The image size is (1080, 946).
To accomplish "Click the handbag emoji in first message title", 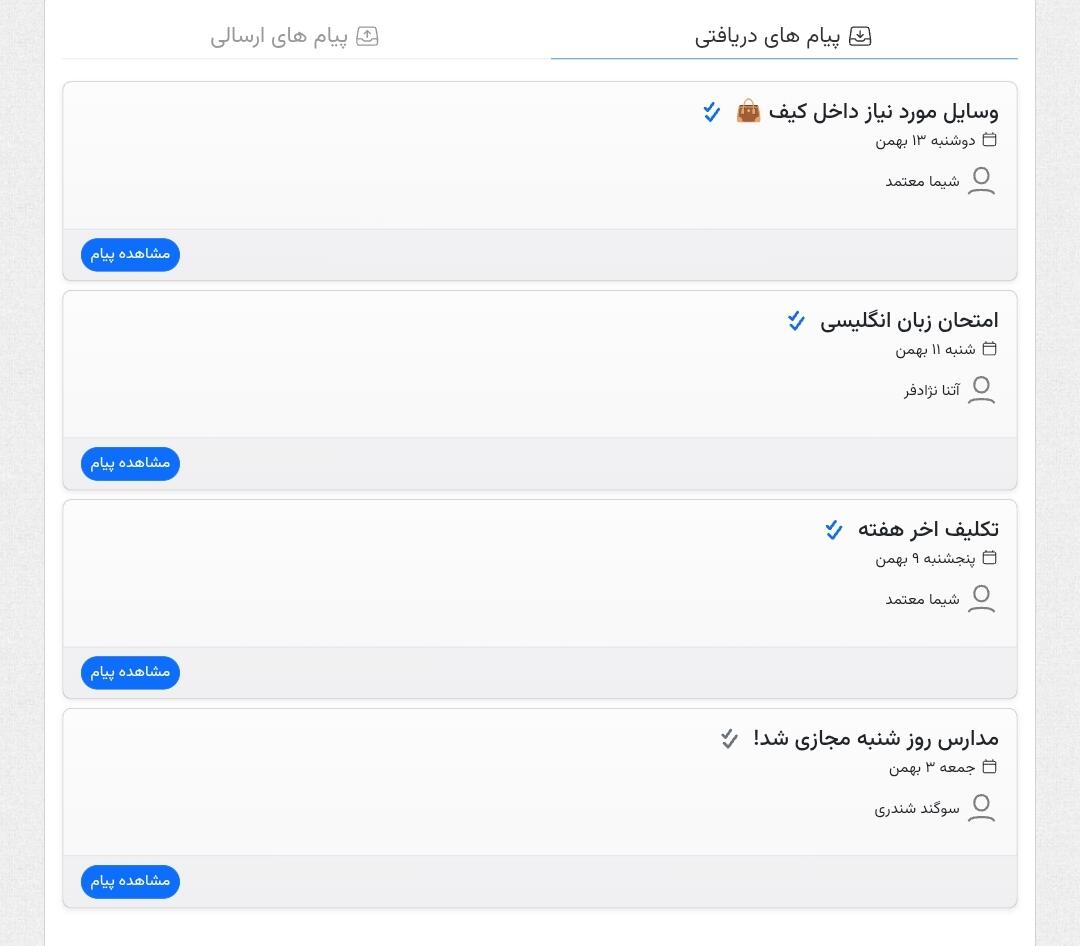I will click(748, 111).
